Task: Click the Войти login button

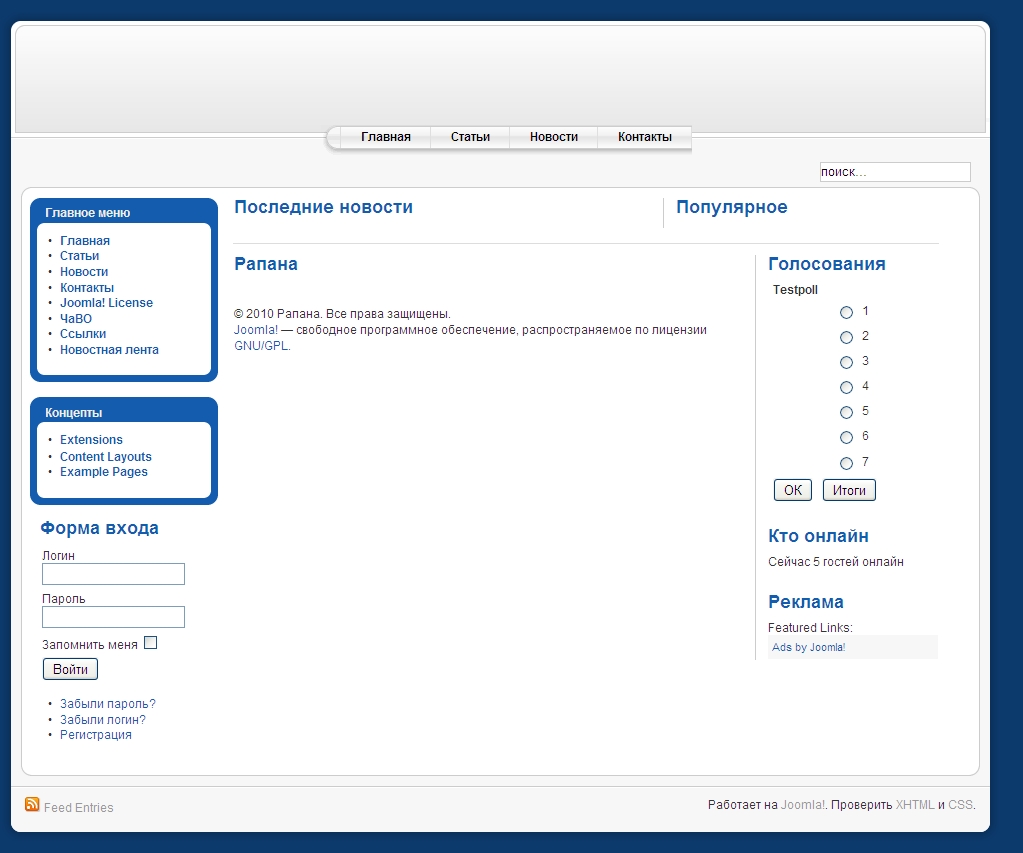Action: click(x=70, y=669)
